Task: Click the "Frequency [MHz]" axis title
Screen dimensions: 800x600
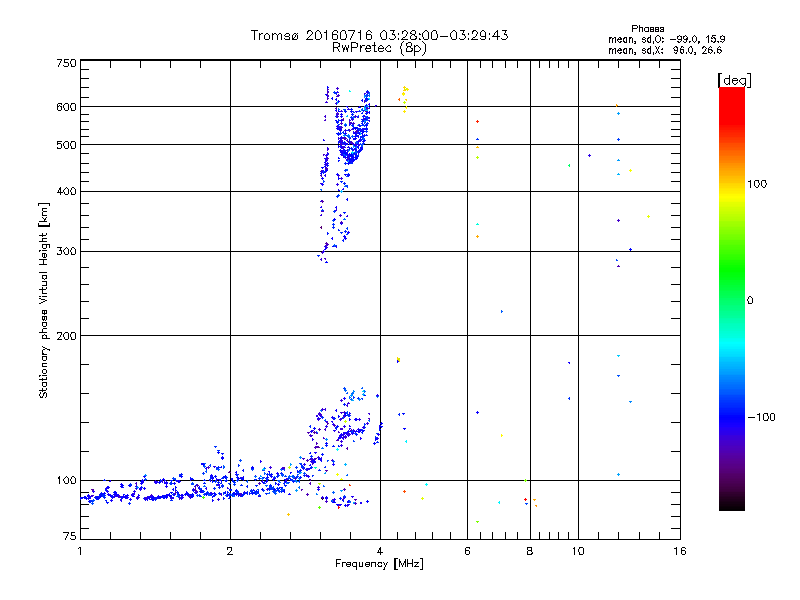Action: (379, 564)
